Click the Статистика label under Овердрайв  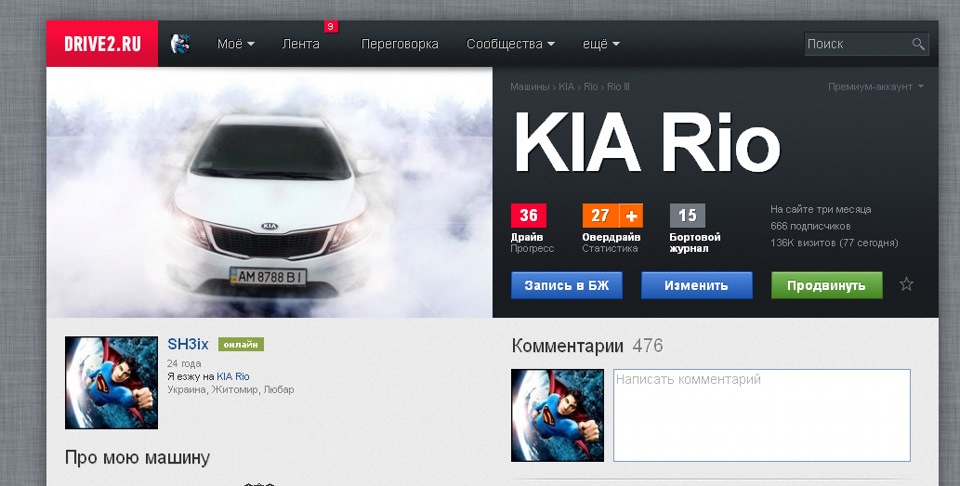(610, 249)
